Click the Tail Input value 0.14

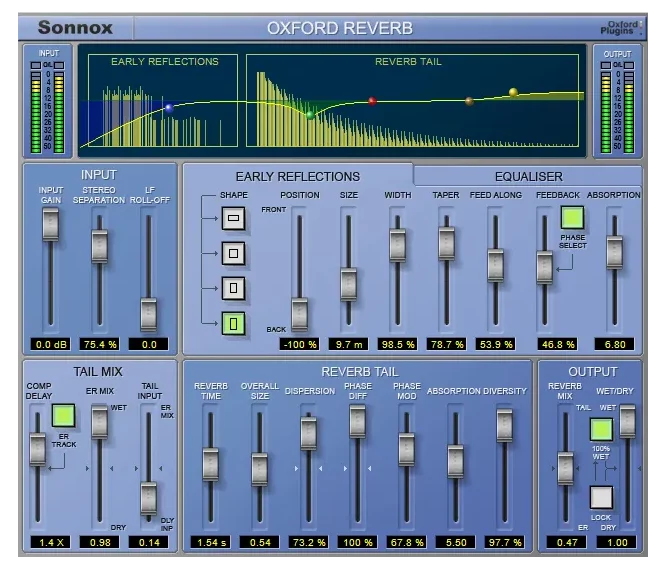point(148,542)
